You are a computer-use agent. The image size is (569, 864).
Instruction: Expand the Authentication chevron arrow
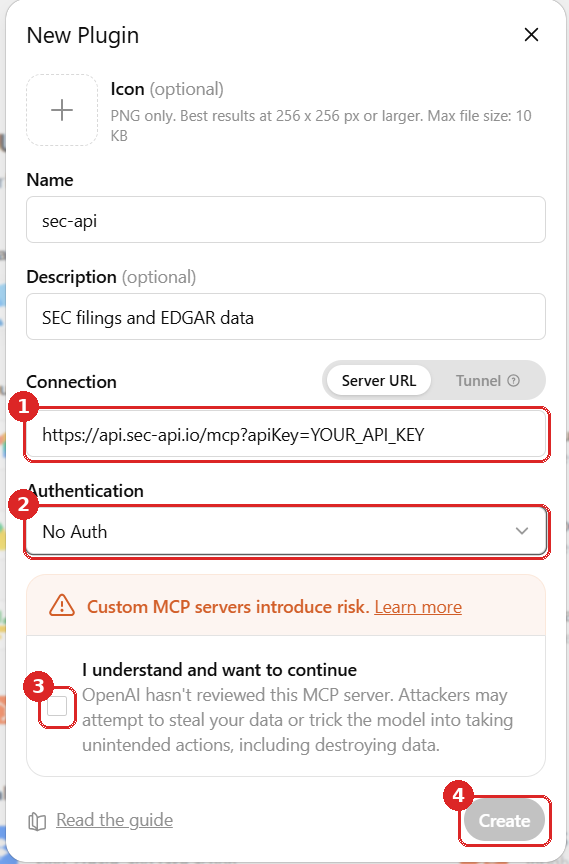[x=522, y=531]
